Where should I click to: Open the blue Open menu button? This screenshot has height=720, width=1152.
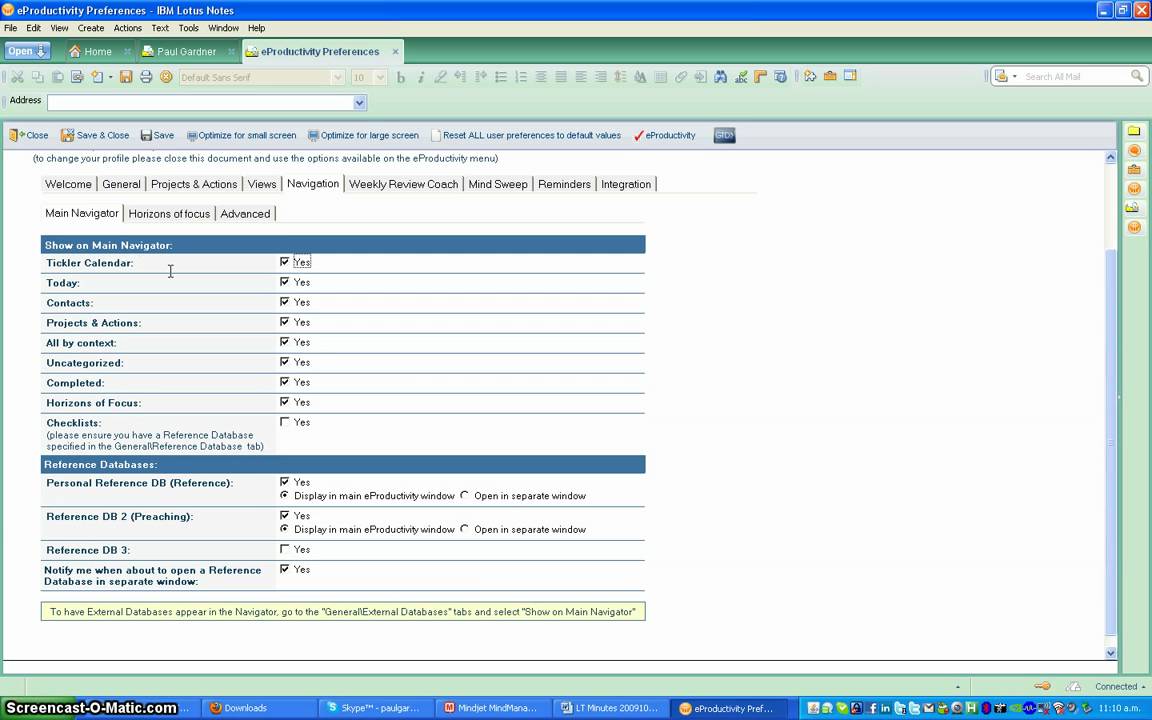(x=27, y=51)
